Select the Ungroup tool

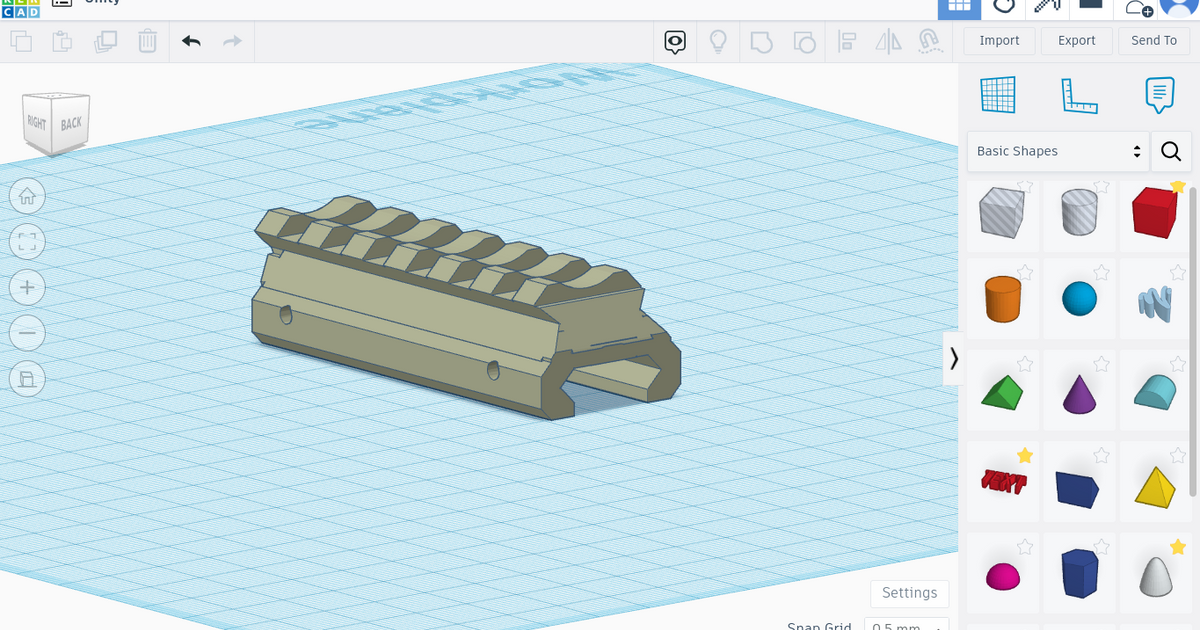coord(805,41)
